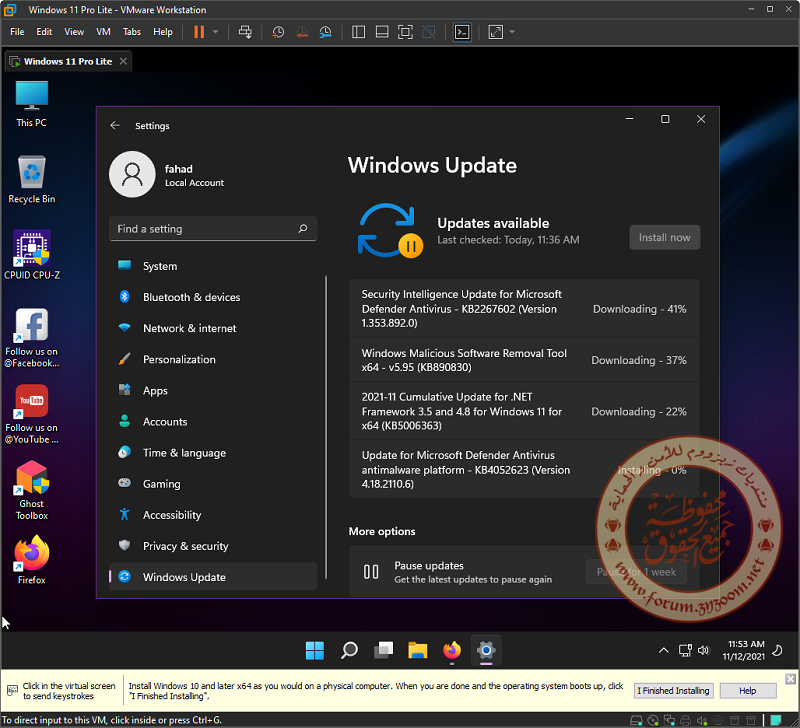Take a snapshot of the virtual machine
The width and height of the screenshot is (800, 728).
pos(278,32)
